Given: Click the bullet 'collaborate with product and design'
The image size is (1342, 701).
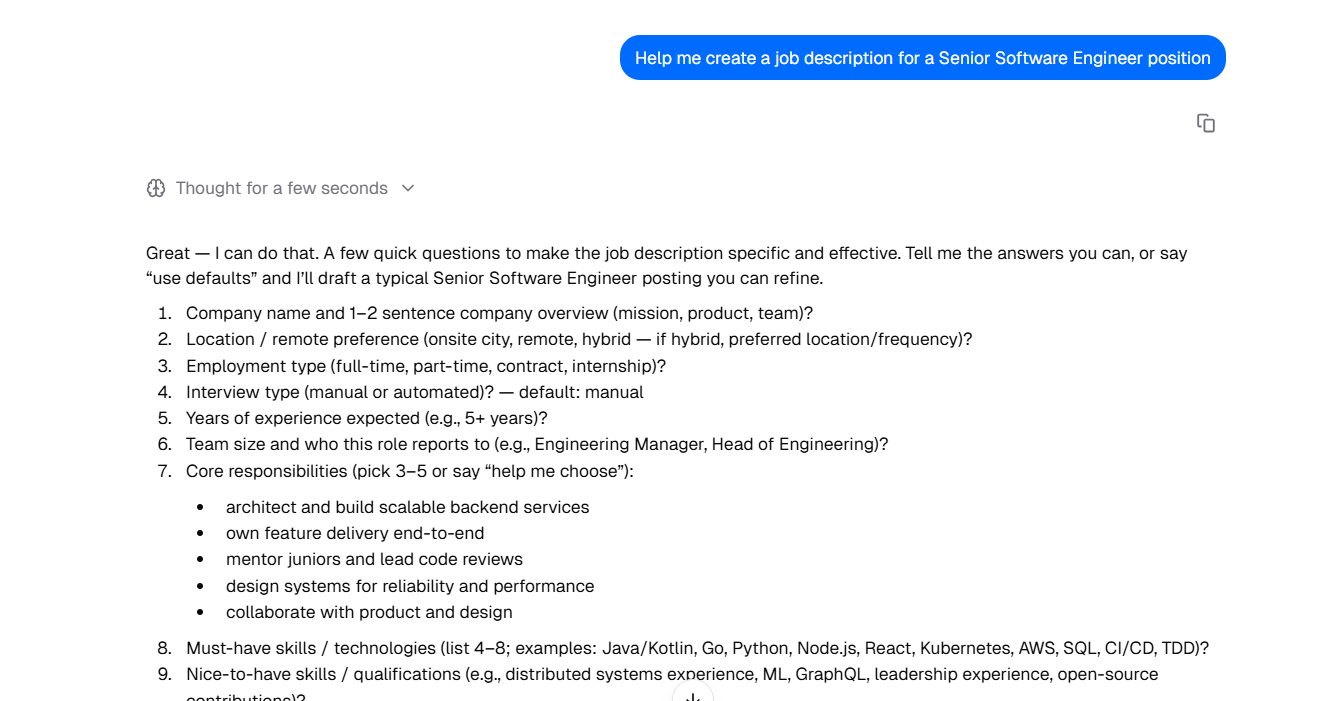Looking at the screenshot, I should pyautogui.click(x=368, y=612).
